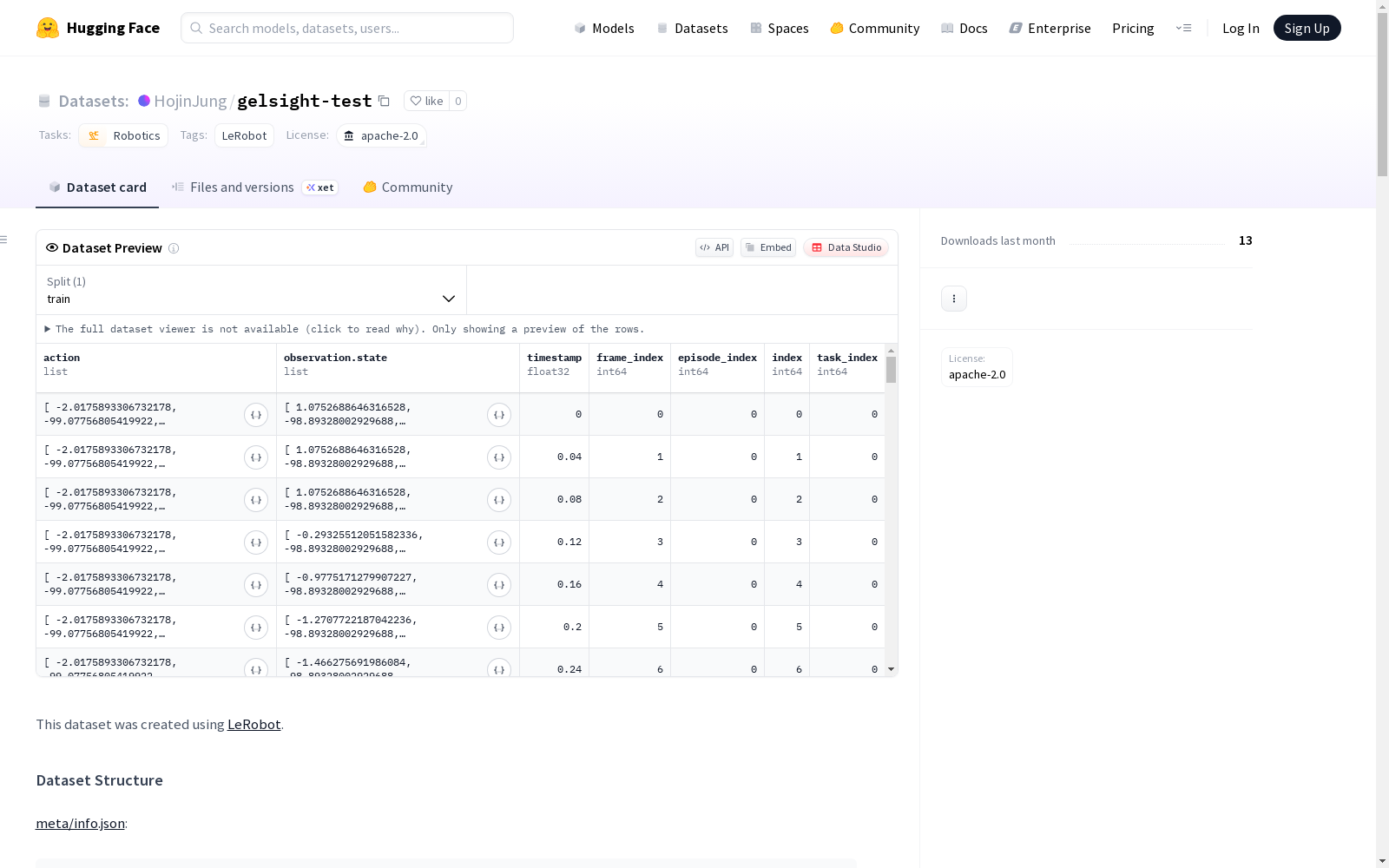
Task: Open Data Studio
Action: [x=846, y=247]
